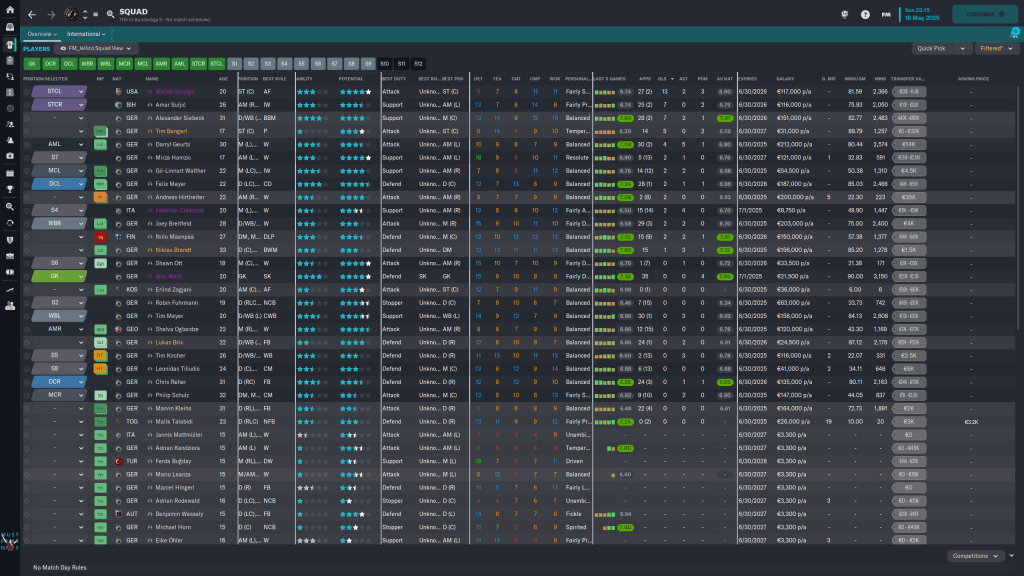
Task: Open the Filtered dropdown
Action: coord(995,48)
